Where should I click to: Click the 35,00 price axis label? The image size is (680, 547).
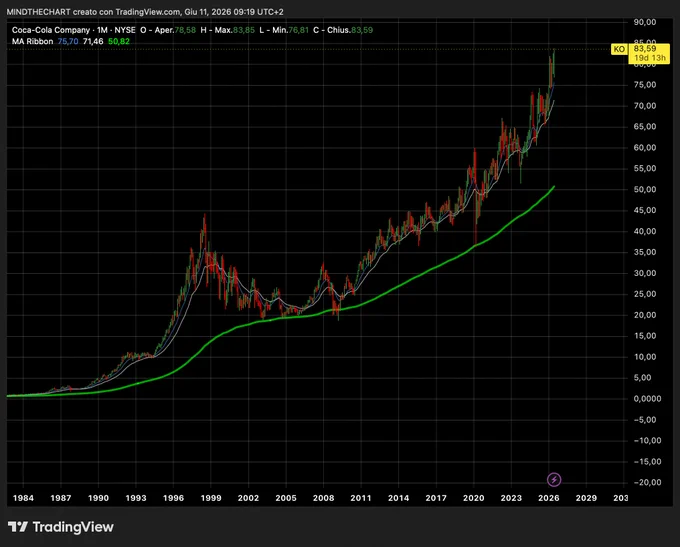click(645, 252)
